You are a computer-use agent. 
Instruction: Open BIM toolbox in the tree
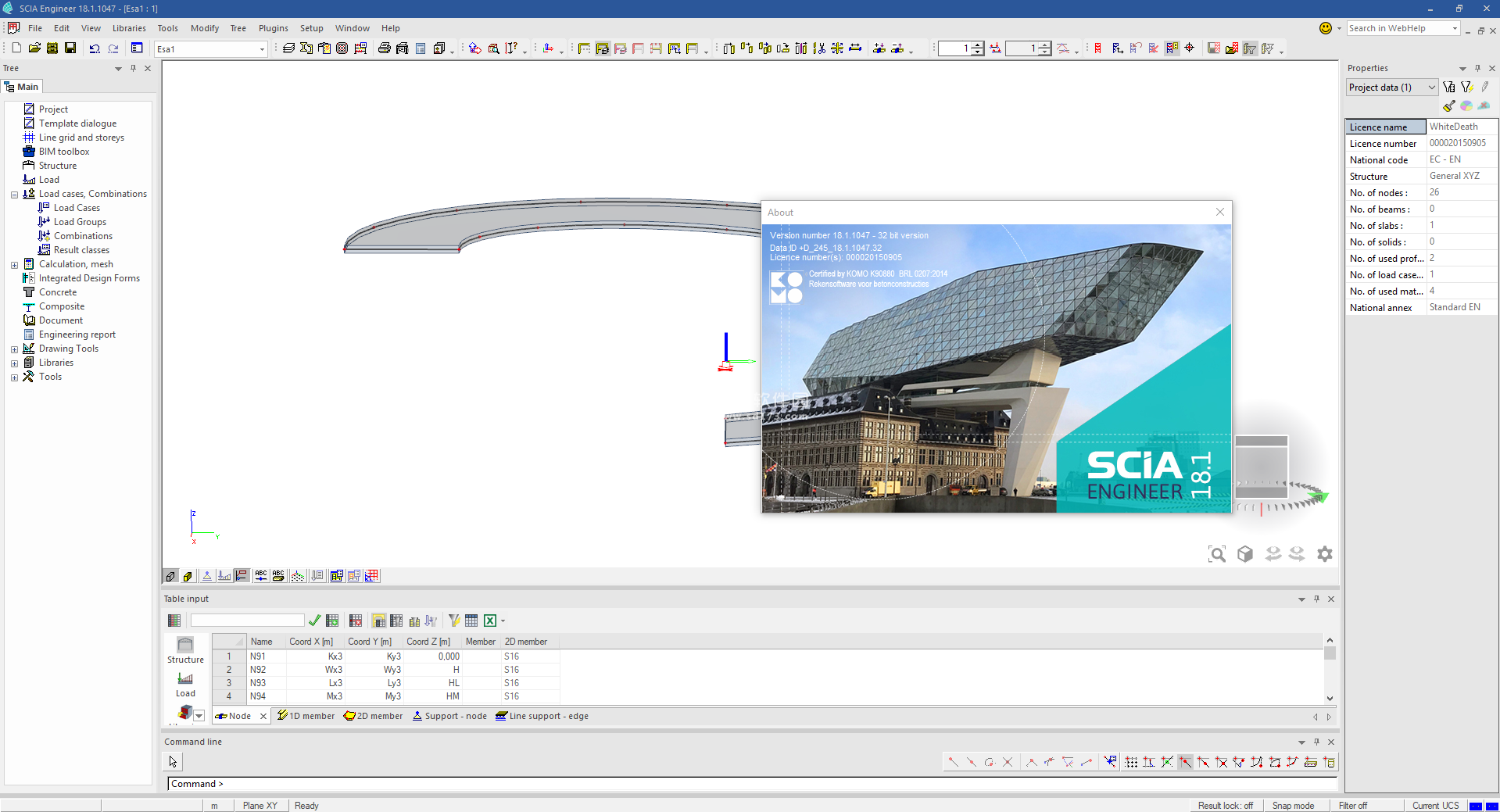[64, 152]
